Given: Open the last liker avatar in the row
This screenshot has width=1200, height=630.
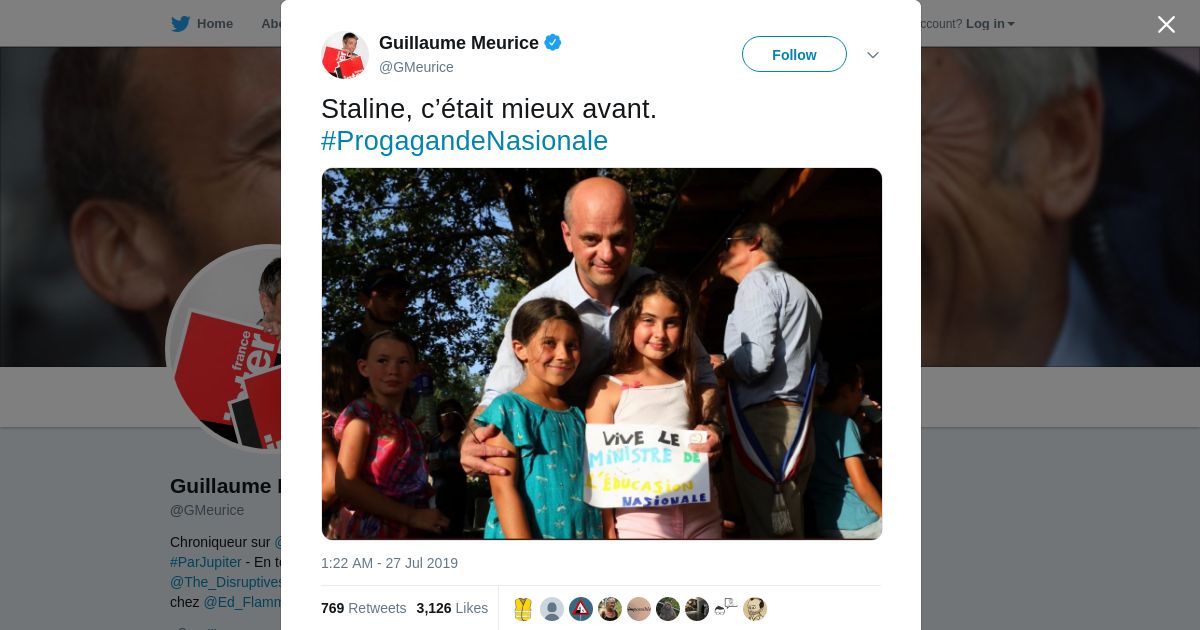Looking at the screenshot, I should (755, 609).
